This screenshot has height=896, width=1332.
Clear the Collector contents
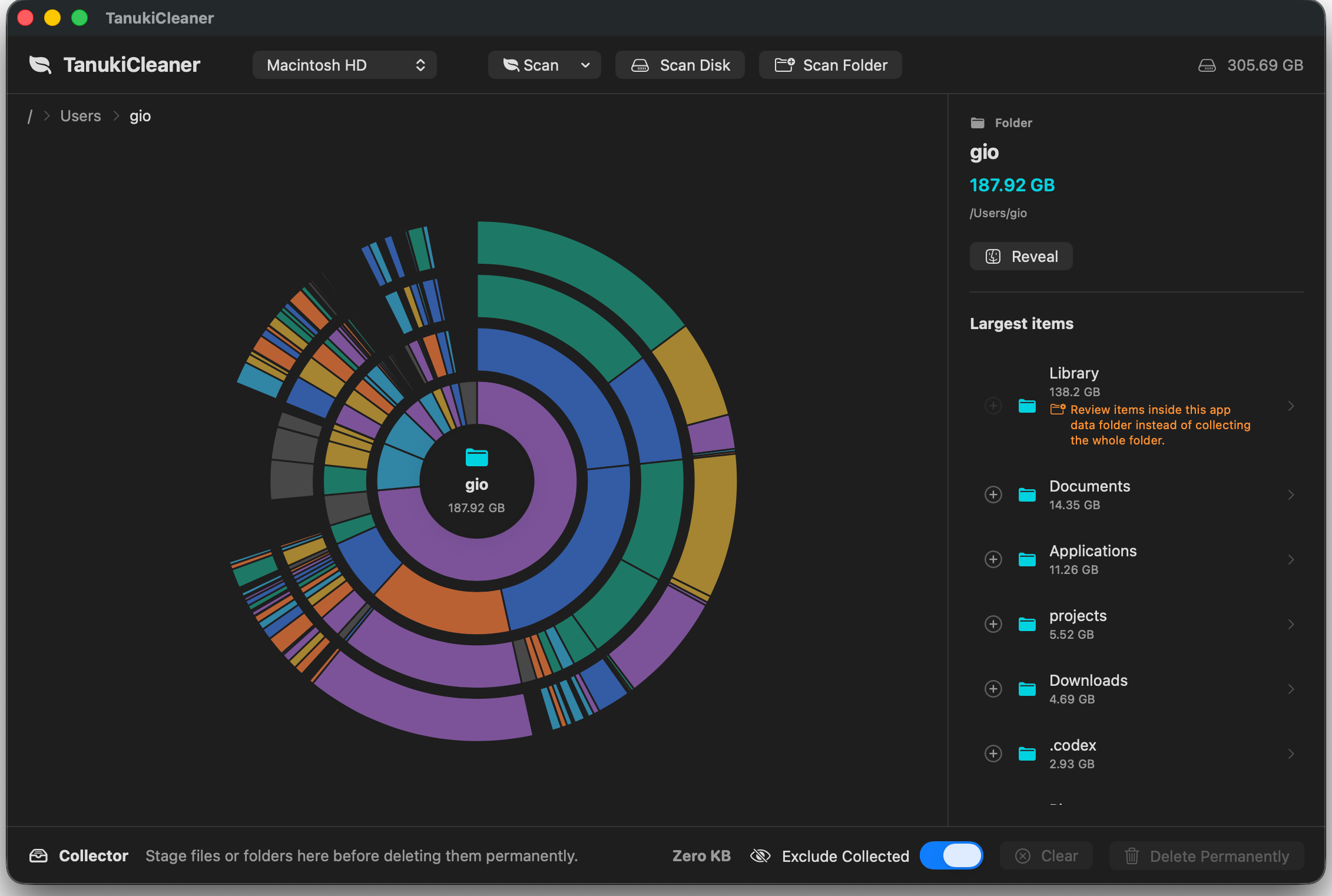click(x=1046, y=855)
